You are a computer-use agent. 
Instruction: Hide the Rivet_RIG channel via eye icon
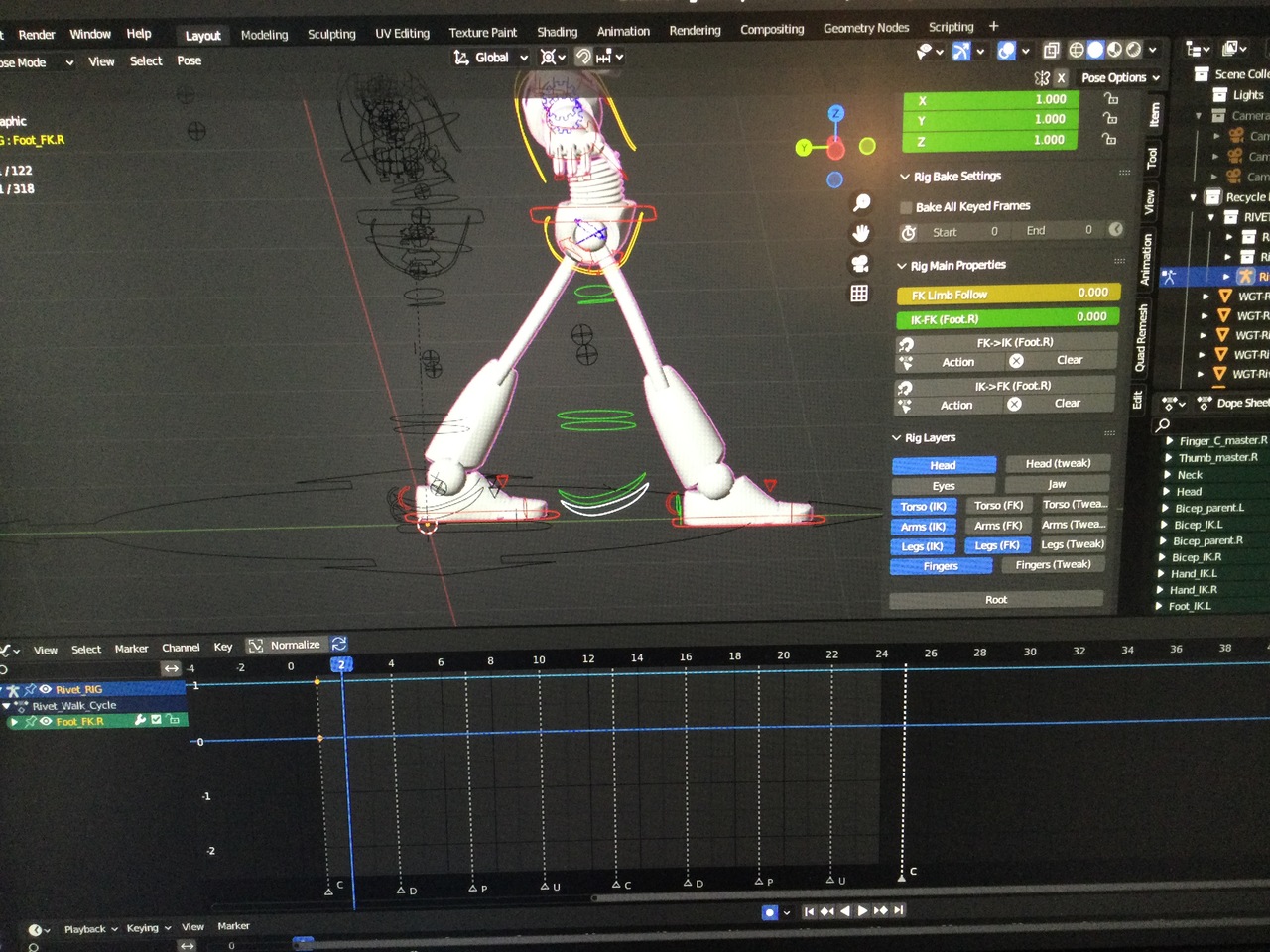(x=45, y=689)
